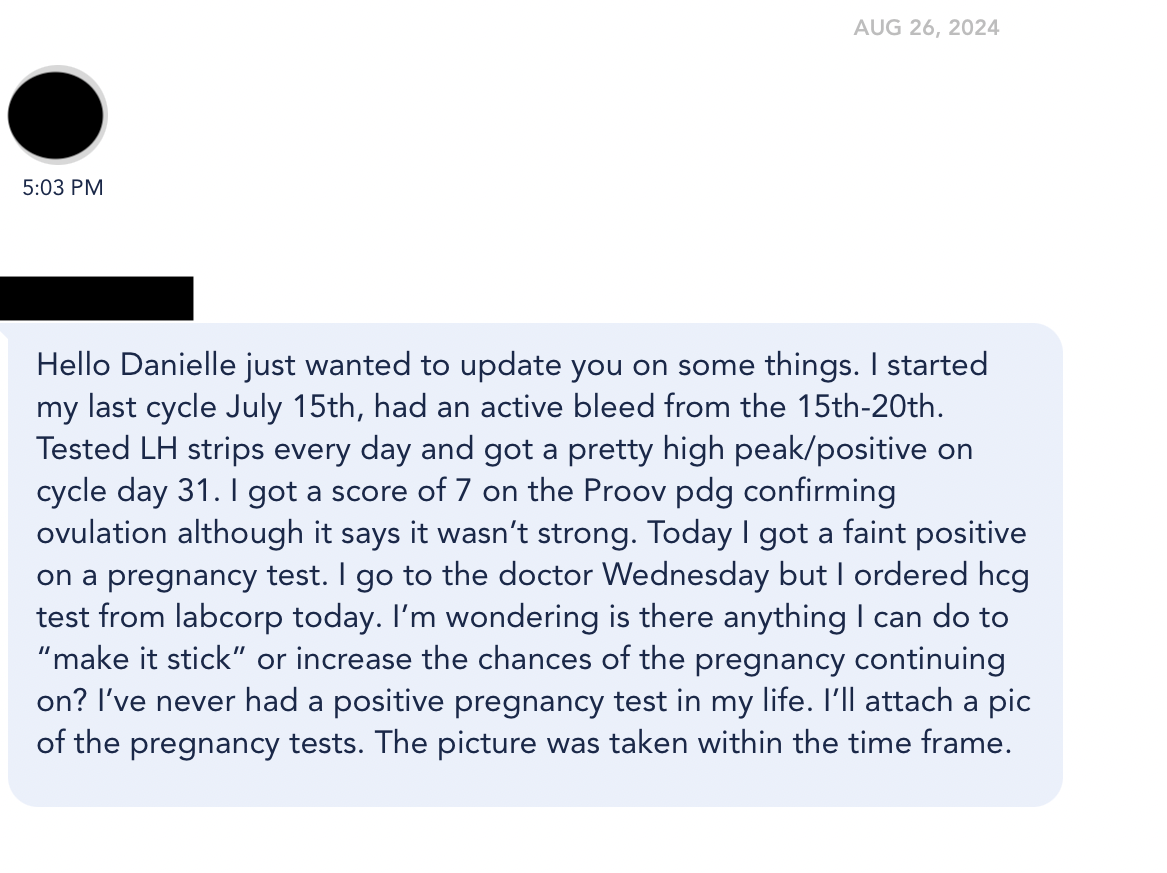Click the name Danielle in the message

[178, 365]
